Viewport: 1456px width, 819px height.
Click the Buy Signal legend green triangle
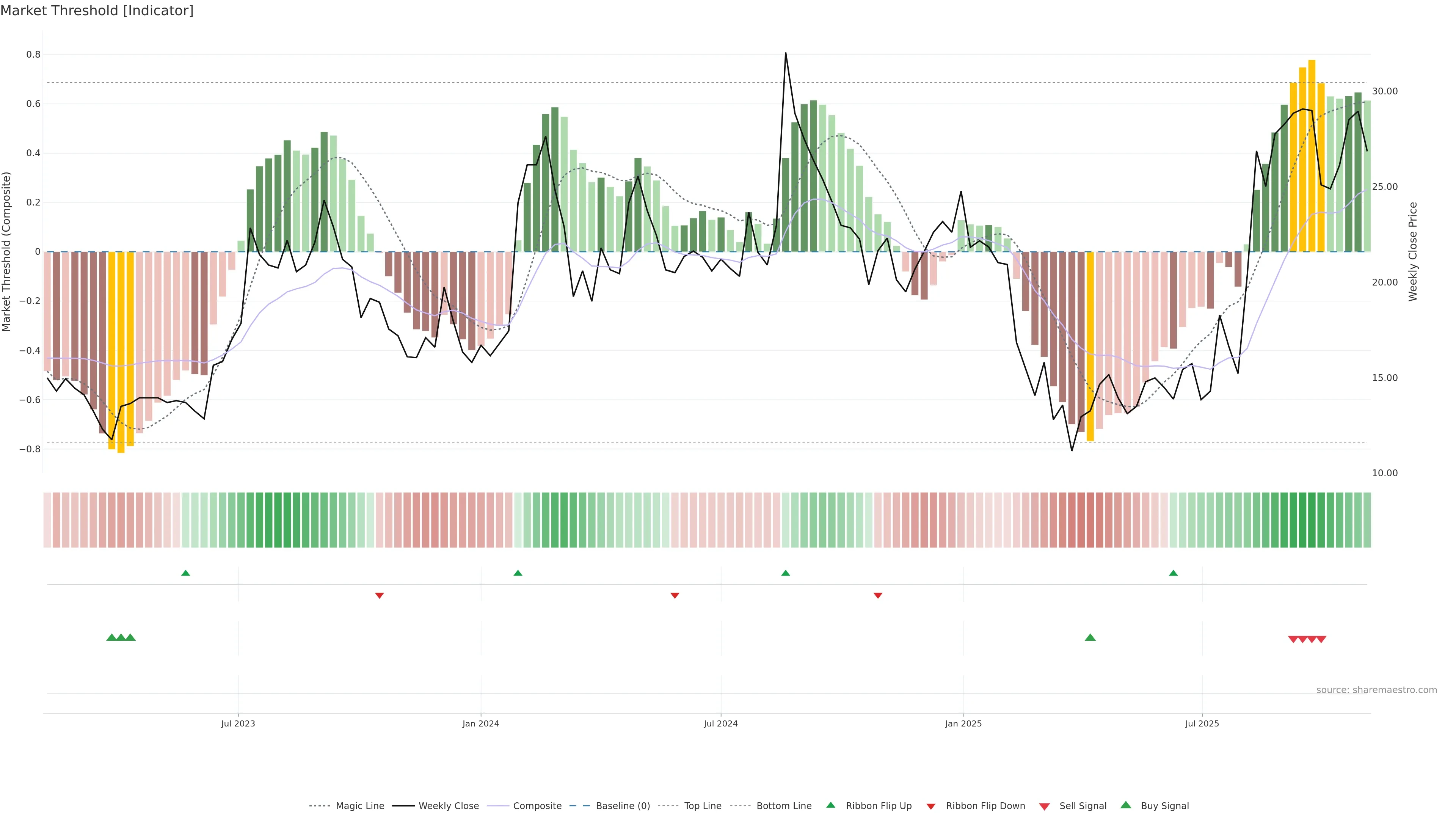1126,805
